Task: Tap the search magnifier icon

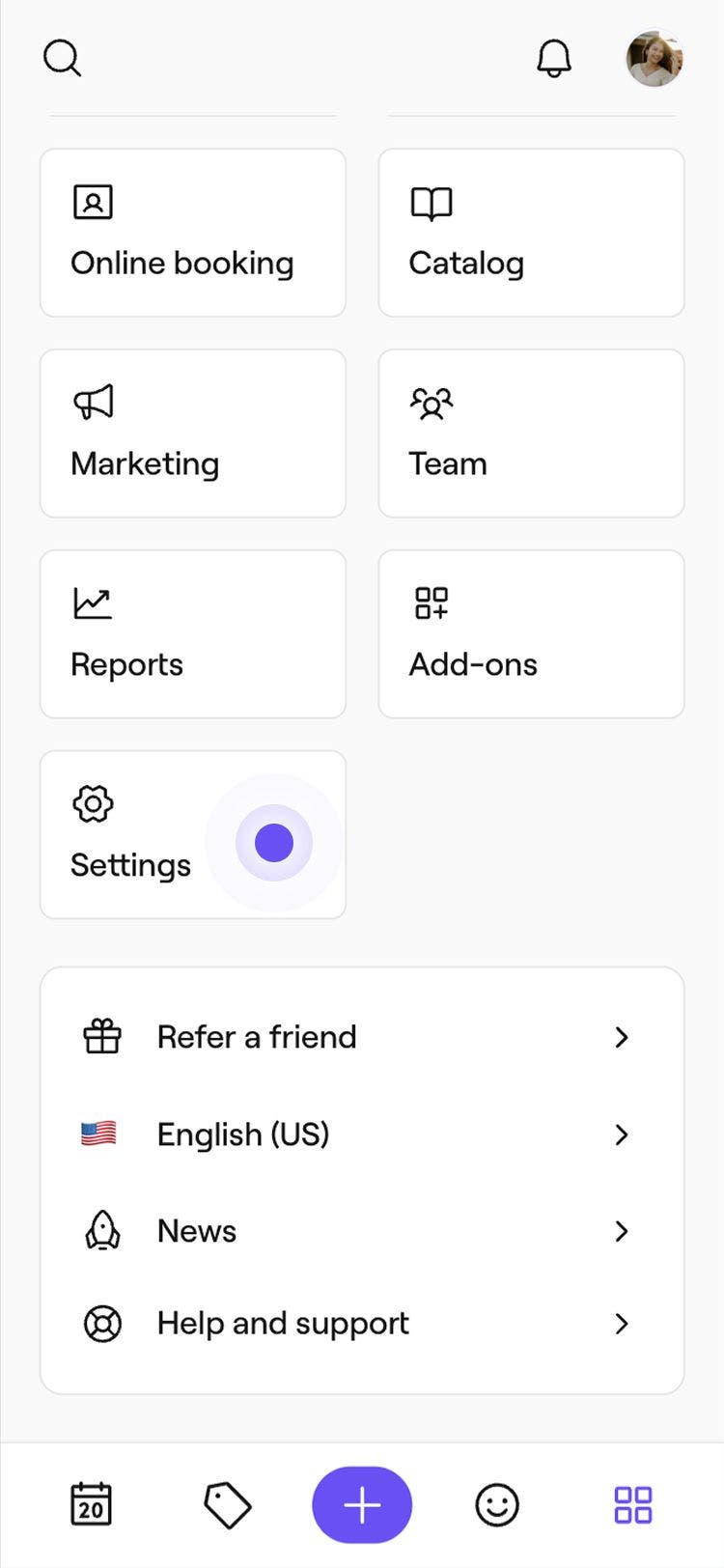Action: pos(63,59)
